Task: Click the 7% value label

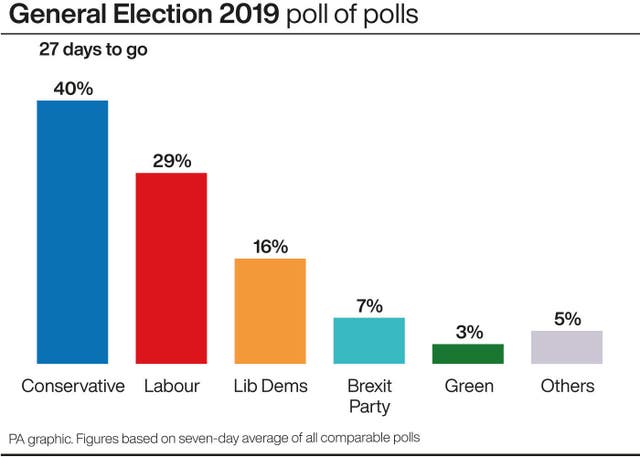Action: 369,306
